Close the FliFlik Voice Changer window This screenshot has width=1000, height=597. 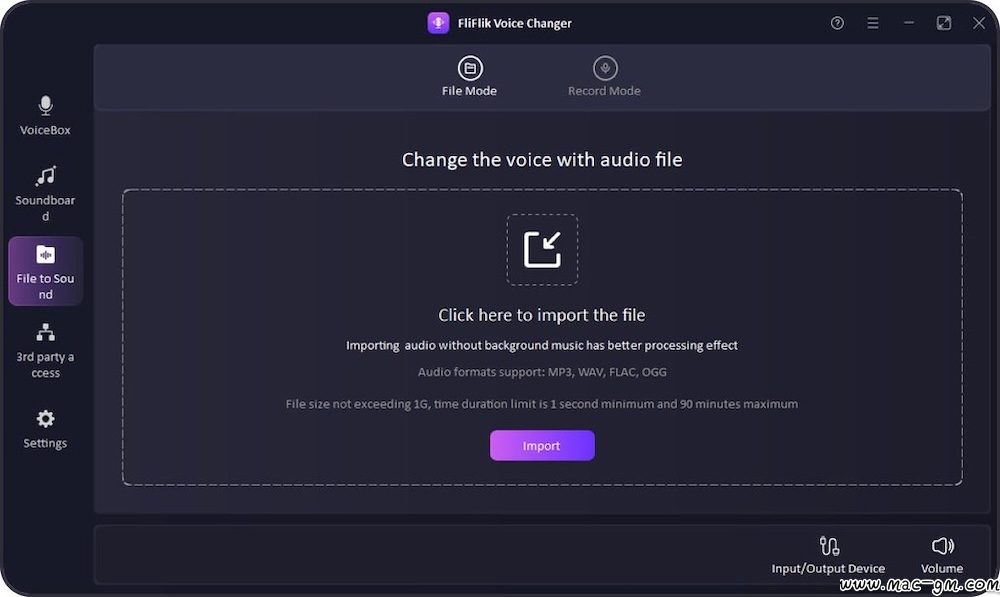979,23
